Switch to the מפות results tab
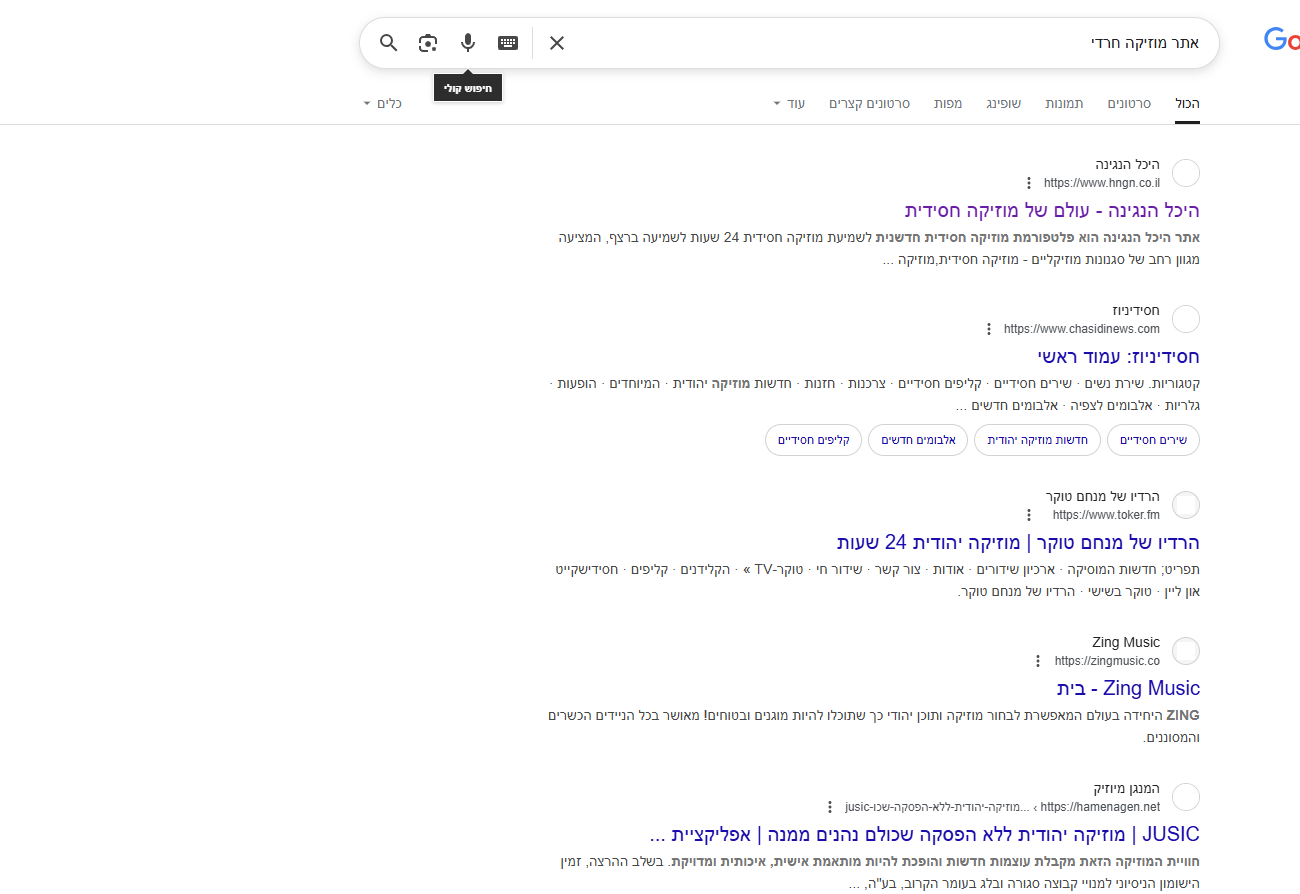 948,103
